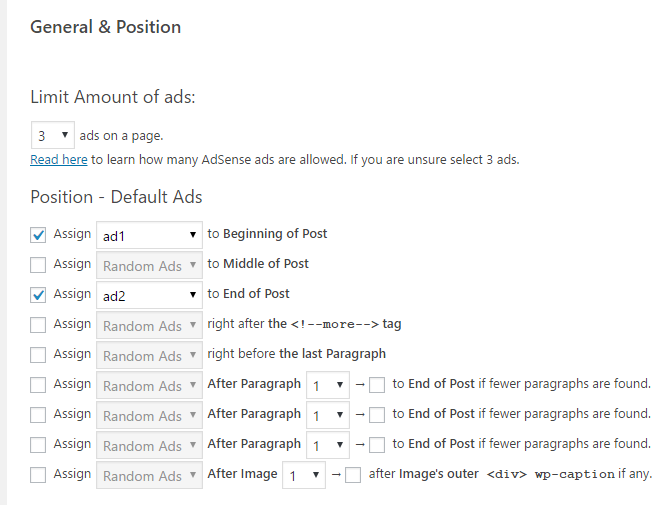The height and width of the screenshot is (505, 672).
Task: Tick the After Image assign checkbox
Action: [x=38, y=475]
